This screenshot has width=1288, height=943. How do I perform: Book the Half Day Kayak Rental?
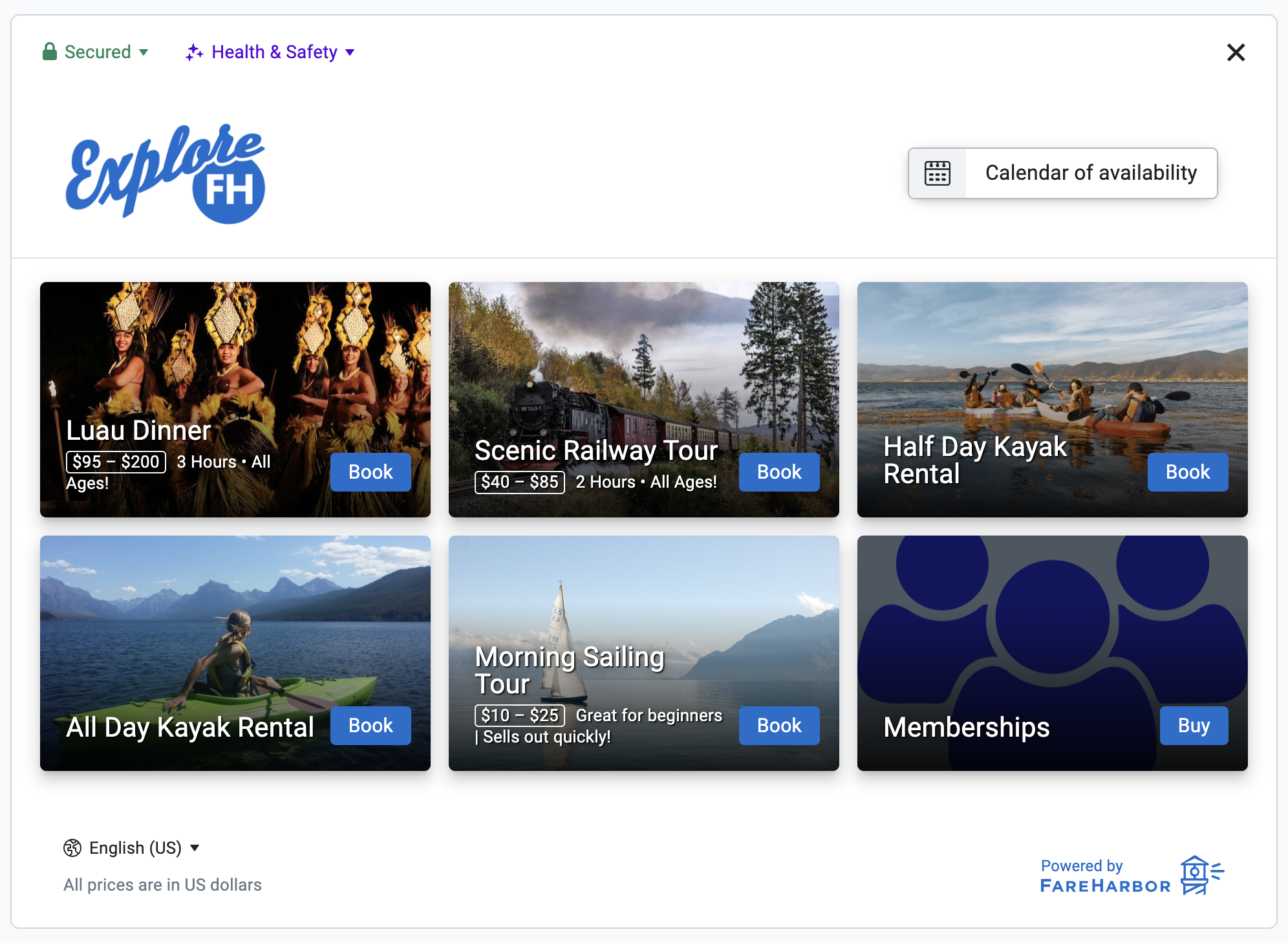[x=1188, y=472]
